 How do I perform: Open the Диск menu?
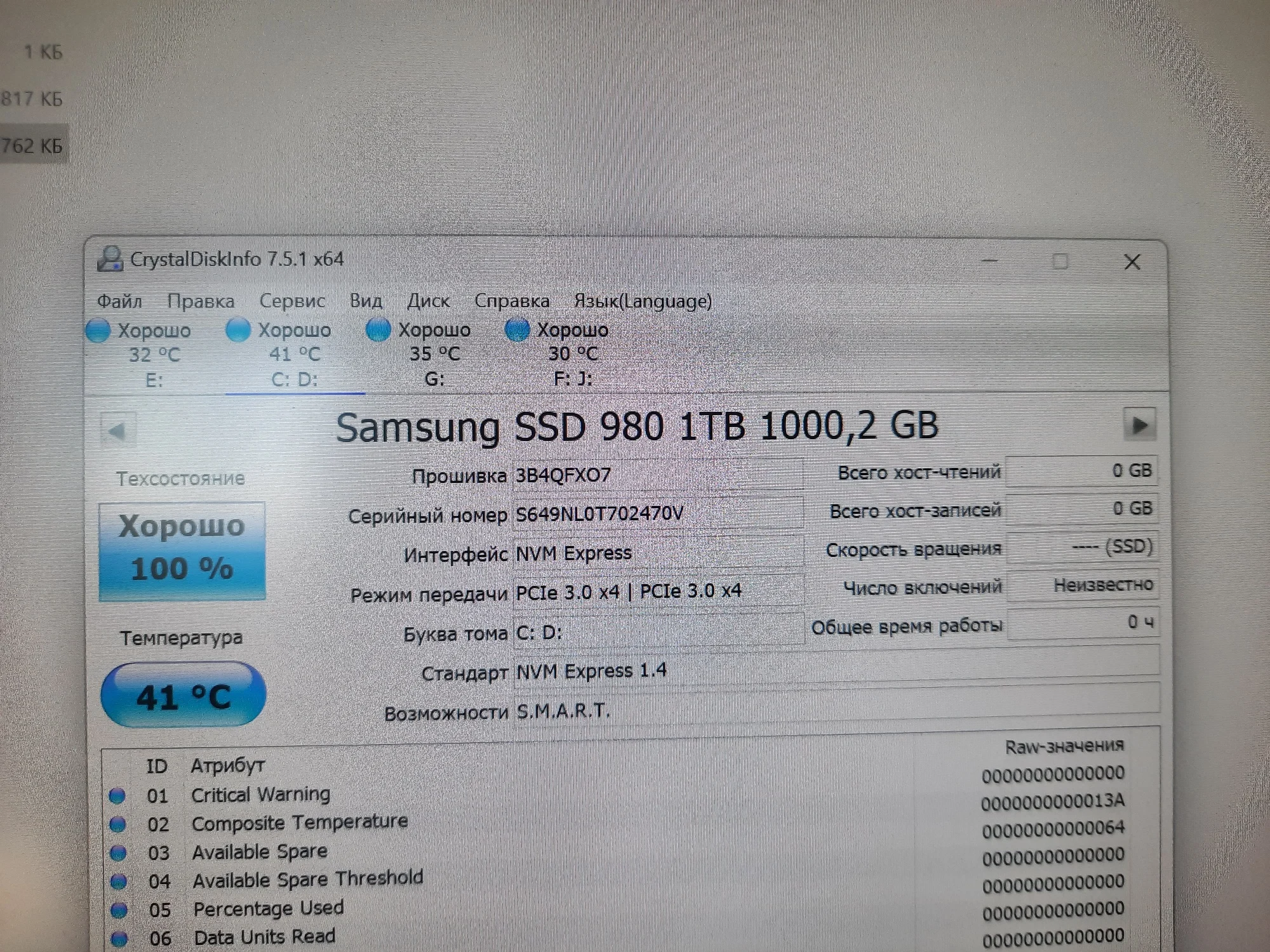[428, 301]
